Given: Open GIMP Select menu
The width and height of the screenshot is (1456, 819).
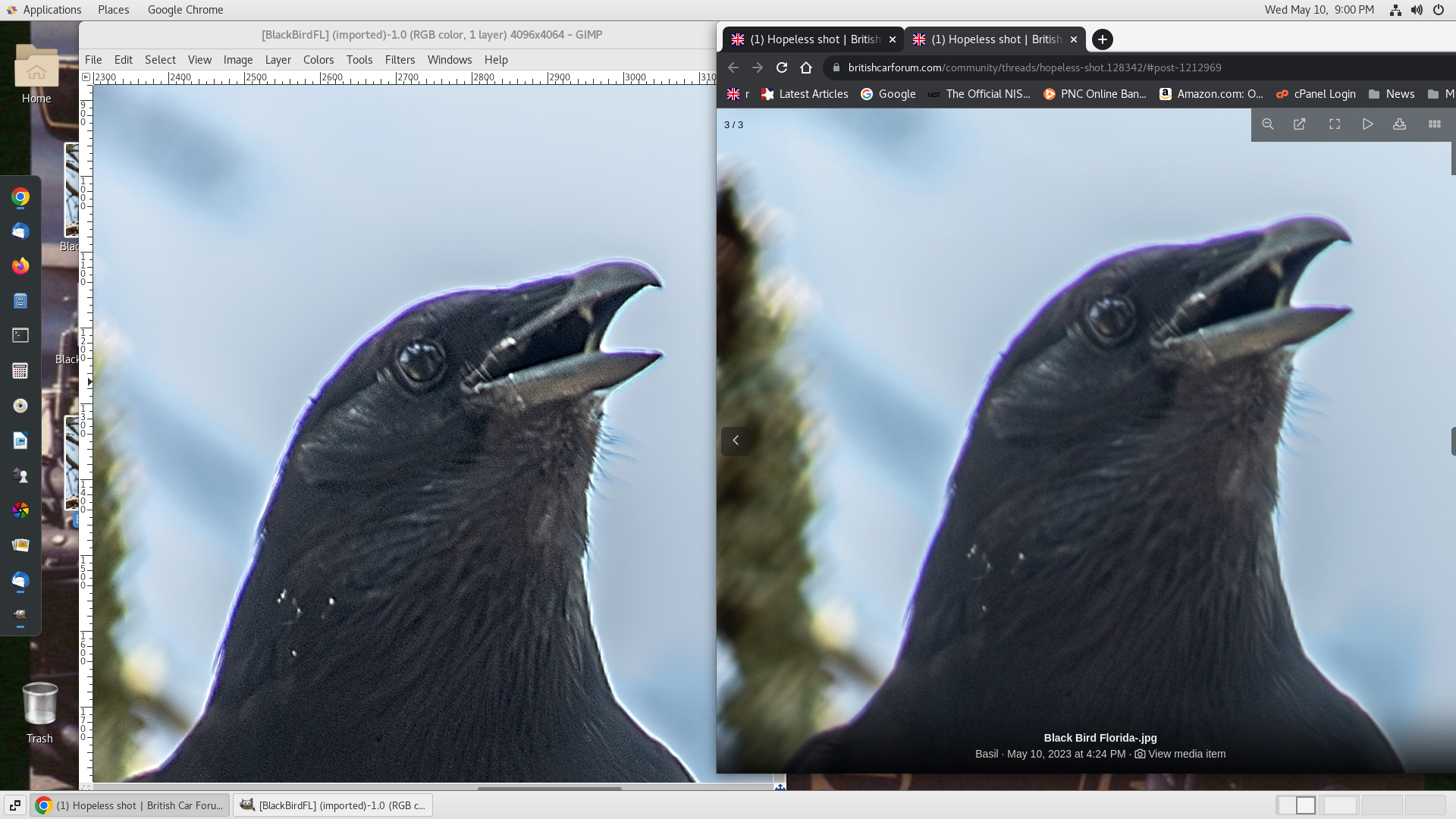Looking at the screenshot, I should pyautogui.click(x=160, y=60).
